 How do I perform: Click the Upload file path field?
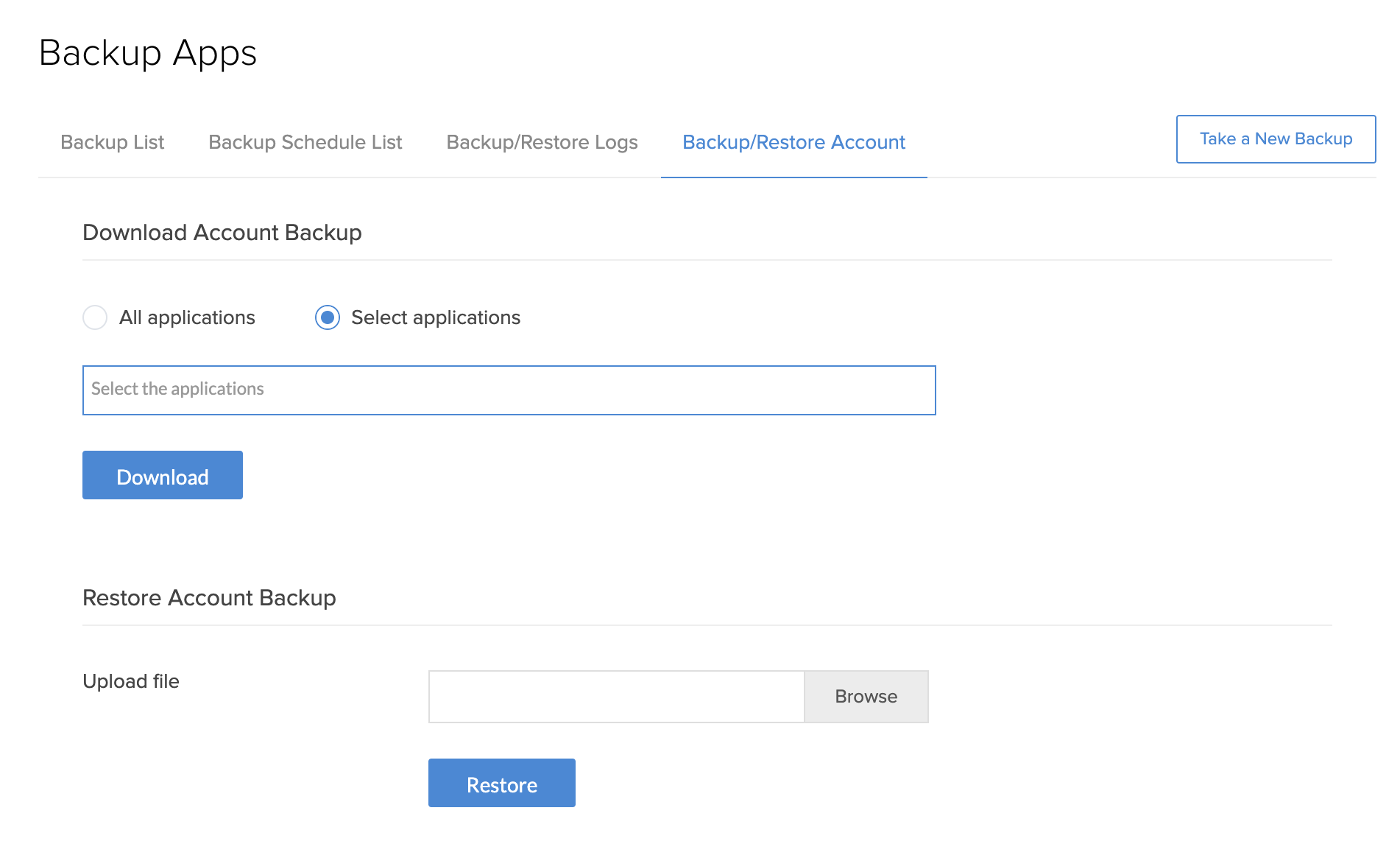pyautogui.click(x=616, y=697)
